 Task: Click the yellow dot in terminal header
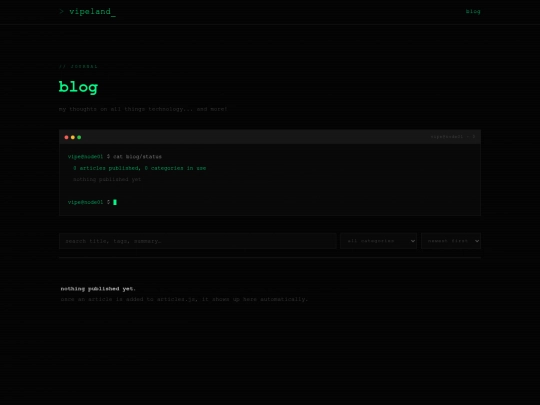[x=73, y=137]
